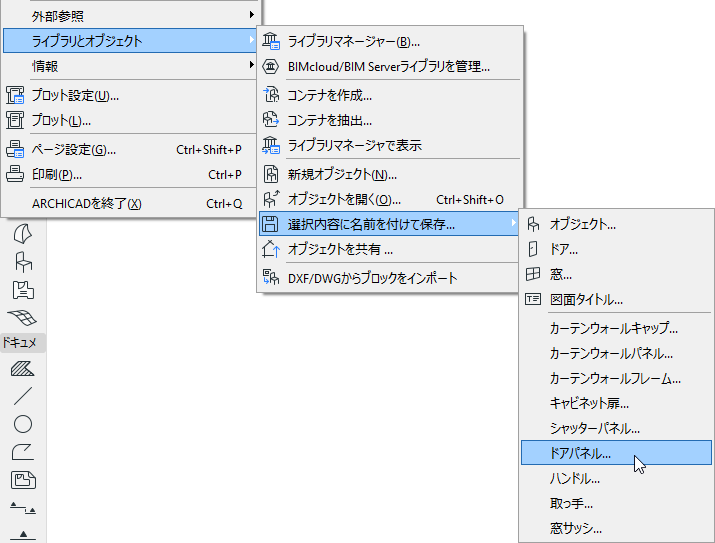Choose 新規オブジェクト menu entry

point(342,174)
